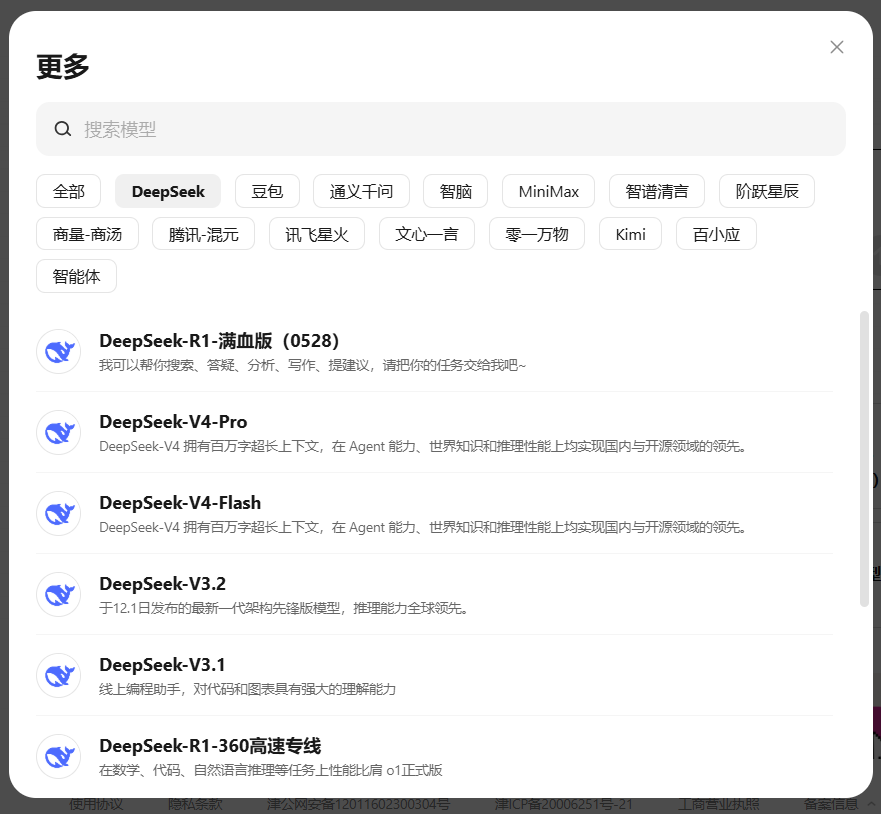Select the 豆包 filter tag
The image size is (881, 814).
coord(267,192)
